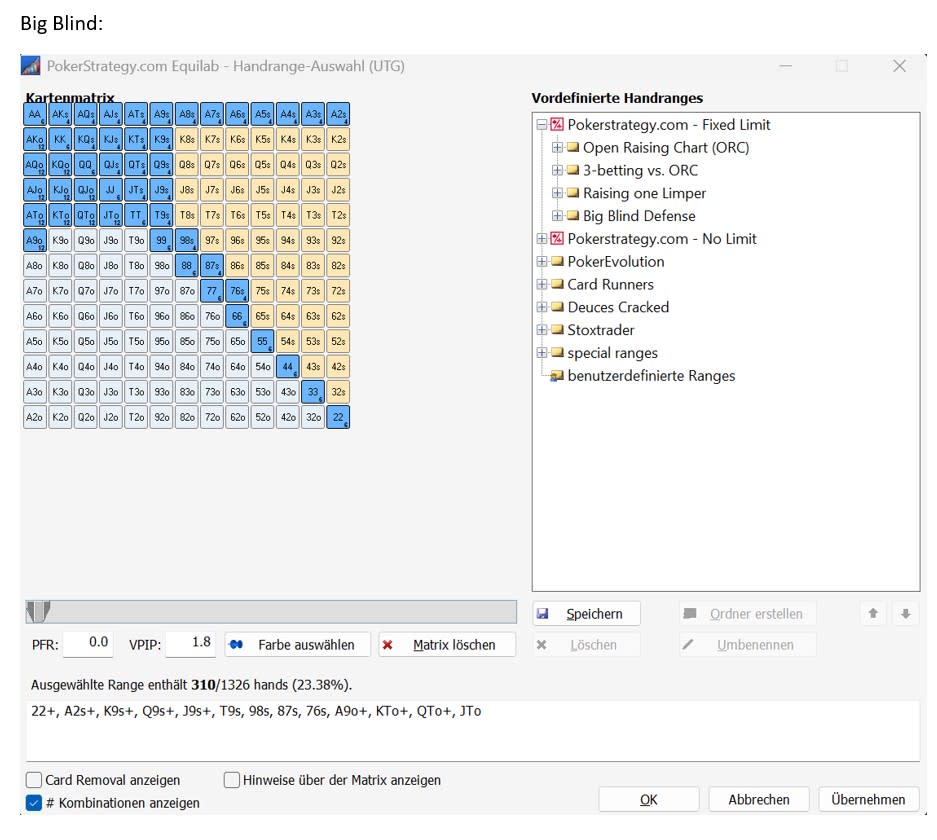The image size is (937, 840).
Task: Expand Raising one Limper folder
Action: pos(557,193)
